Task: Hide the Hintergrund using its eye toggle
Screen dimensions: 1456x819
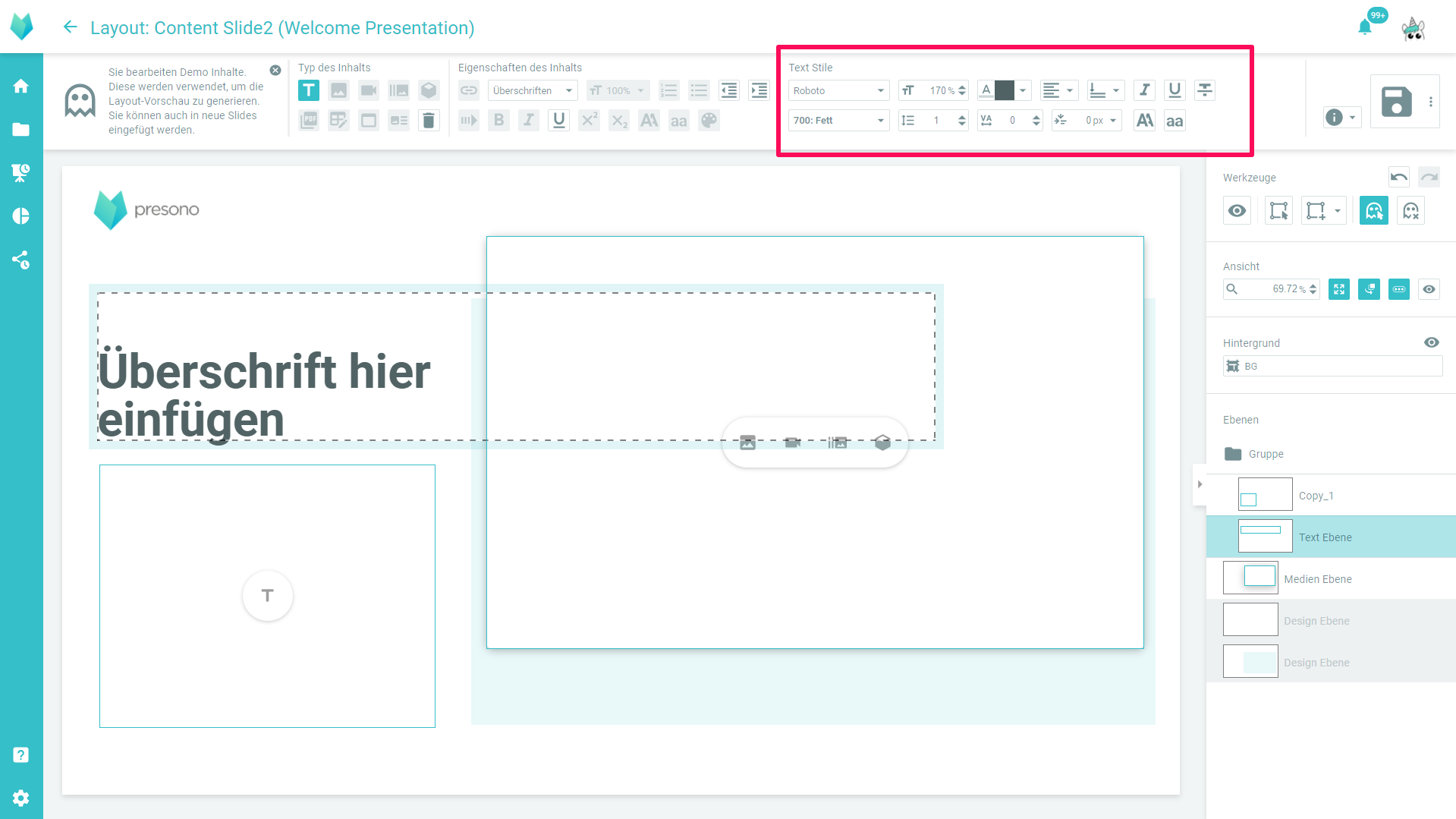Action: (1432, 342)
